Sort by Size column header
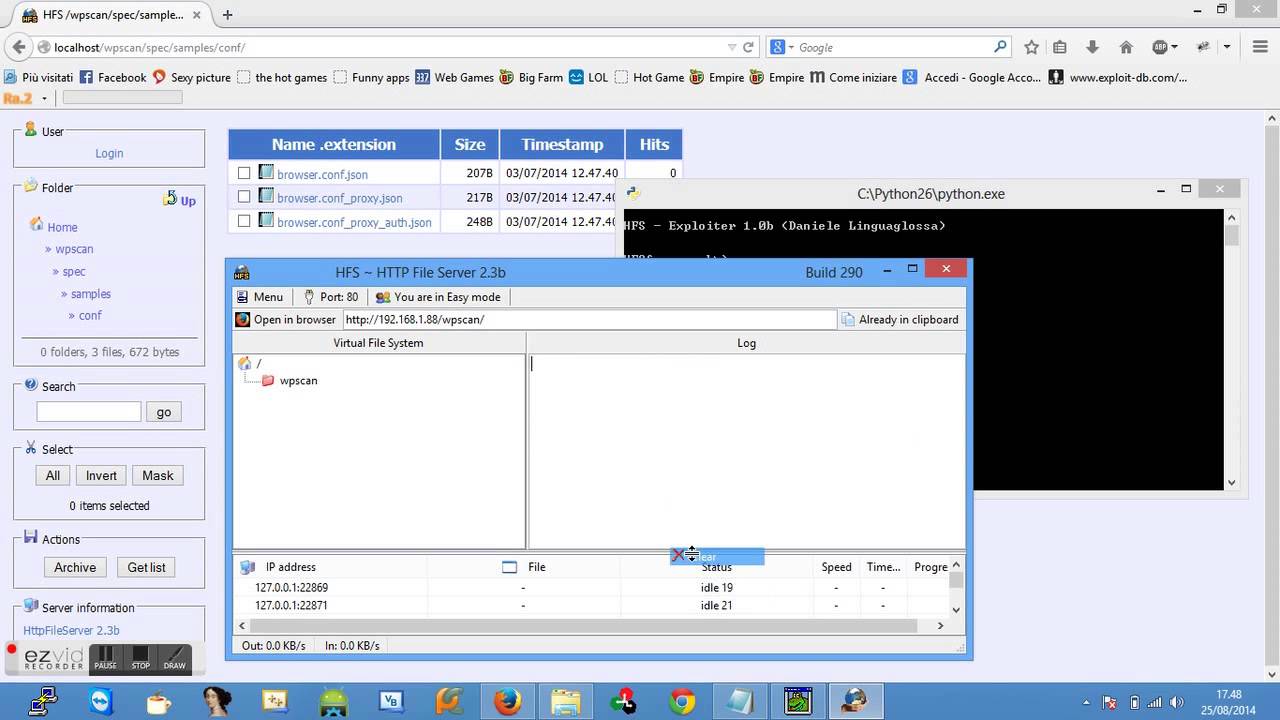Viewport: 1280px width, 720px height. point(470,144)
